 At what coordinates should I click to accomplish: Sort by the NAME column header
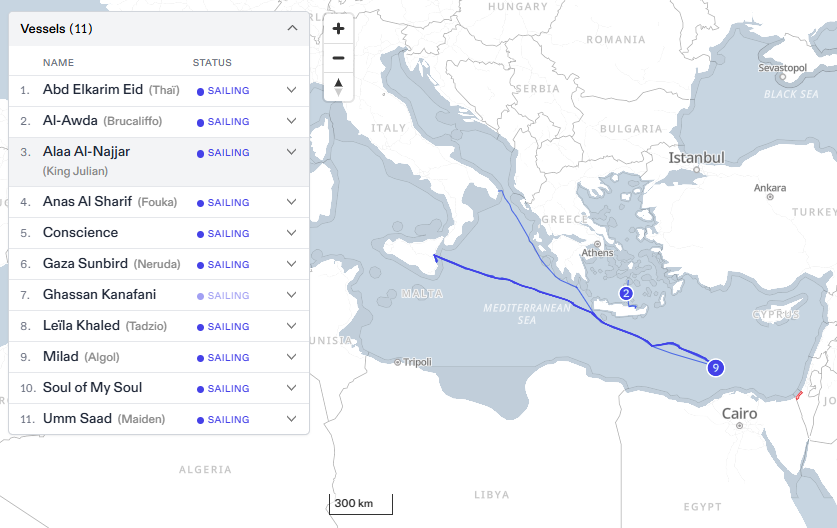[58, 63]
